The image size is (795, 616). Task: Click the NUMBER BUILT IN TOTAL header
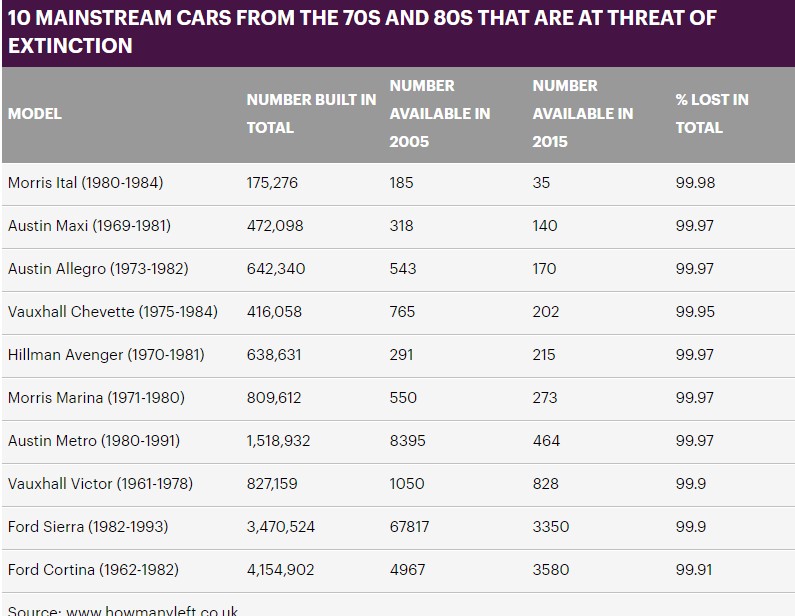click(311, 113)
